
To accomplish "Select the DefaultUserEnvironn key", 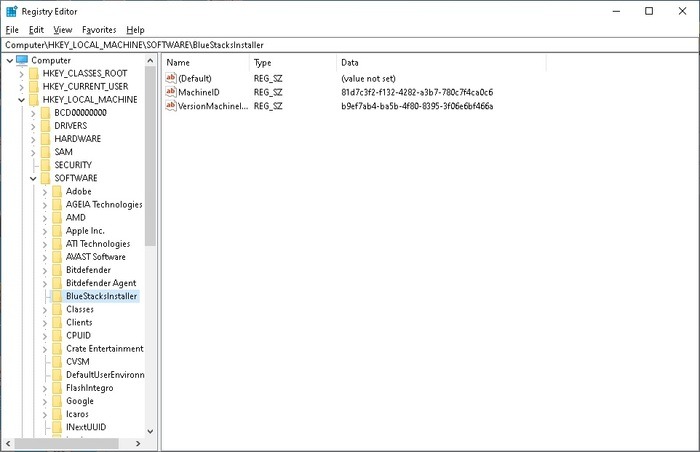I will tap(105, 375).
